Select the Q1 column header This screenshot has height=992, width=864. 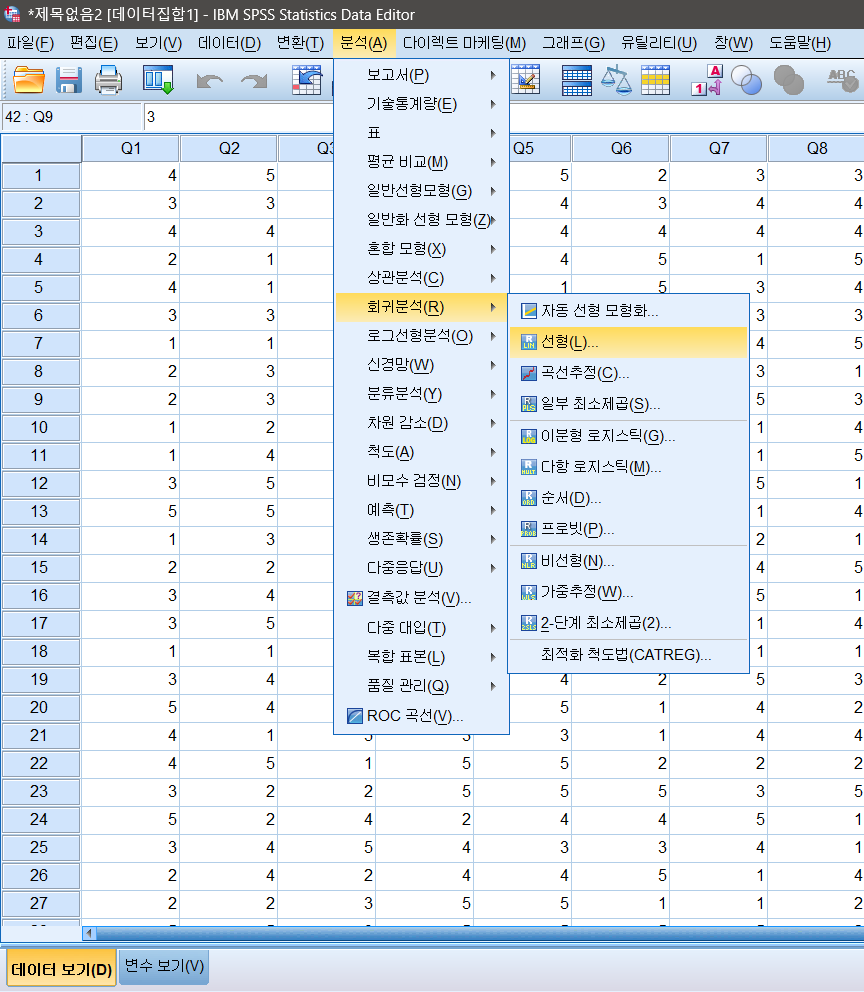(130, 149)
